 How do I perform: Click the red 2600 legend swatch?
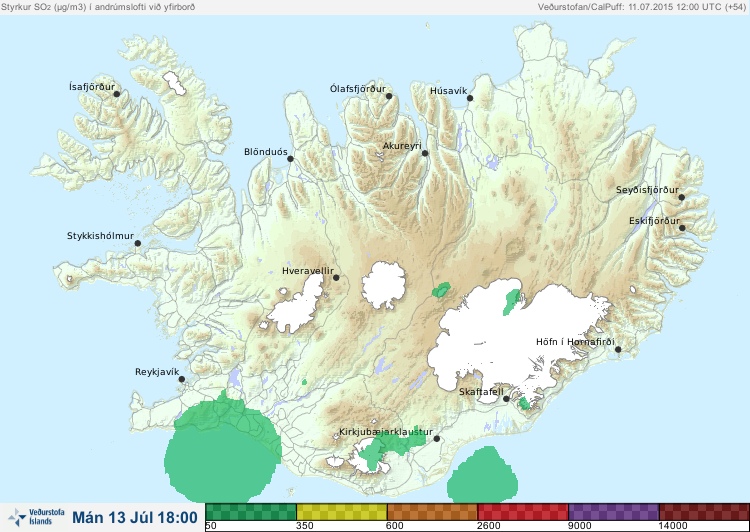click(523, 512)
